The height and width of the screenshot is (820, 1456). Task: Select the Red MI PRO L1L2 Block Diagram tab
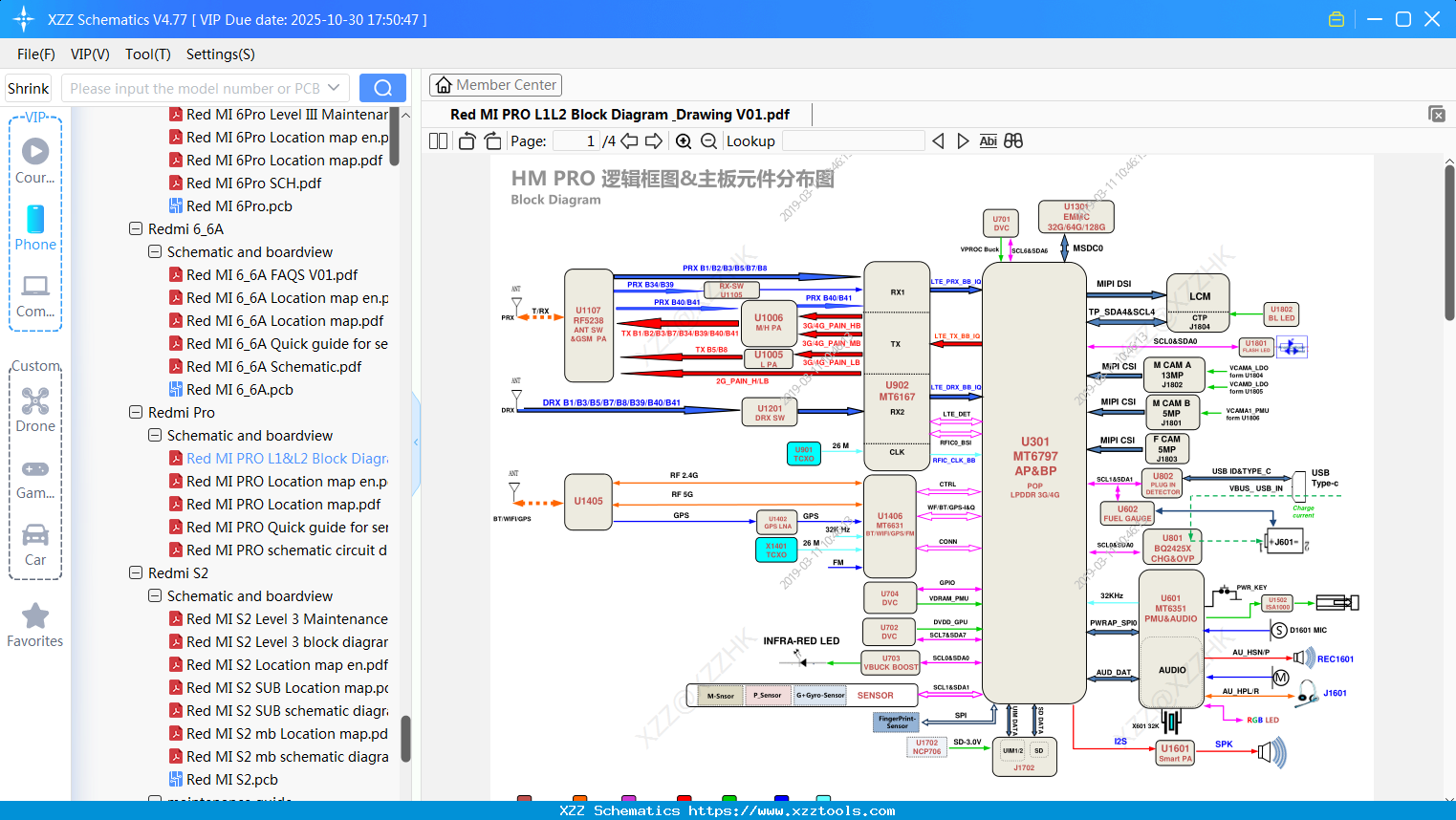tap(619, 115)
